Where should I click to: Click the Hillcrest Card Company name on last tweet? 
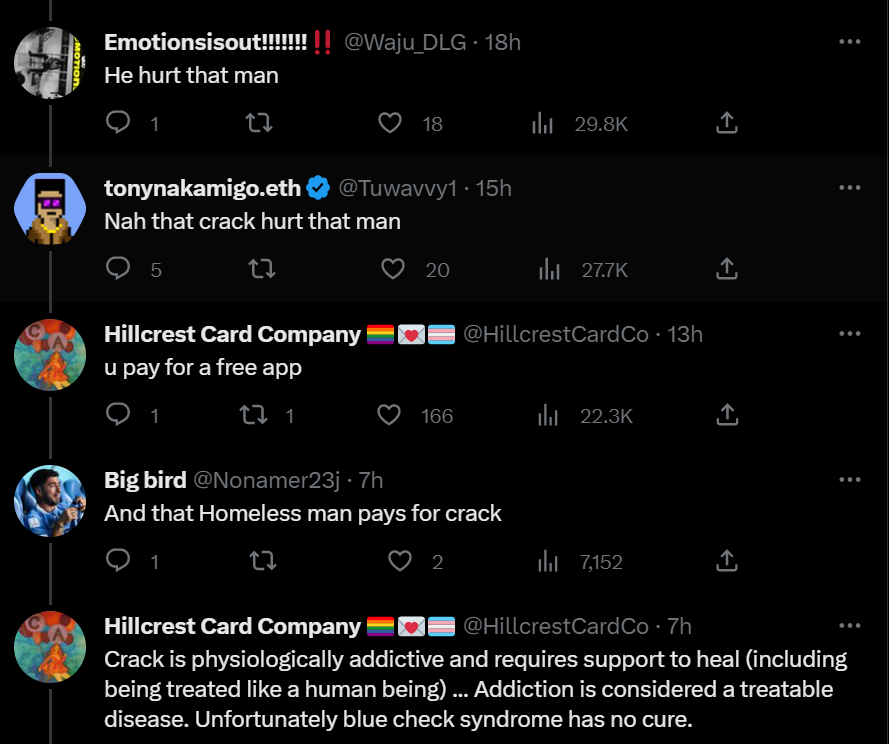coord(232,626)
